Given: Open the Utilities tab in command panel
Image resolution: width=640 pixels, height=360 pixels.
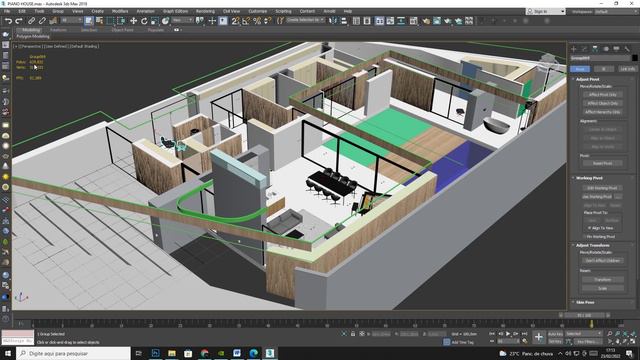Looking at the screenshot, I should point(627,49).
